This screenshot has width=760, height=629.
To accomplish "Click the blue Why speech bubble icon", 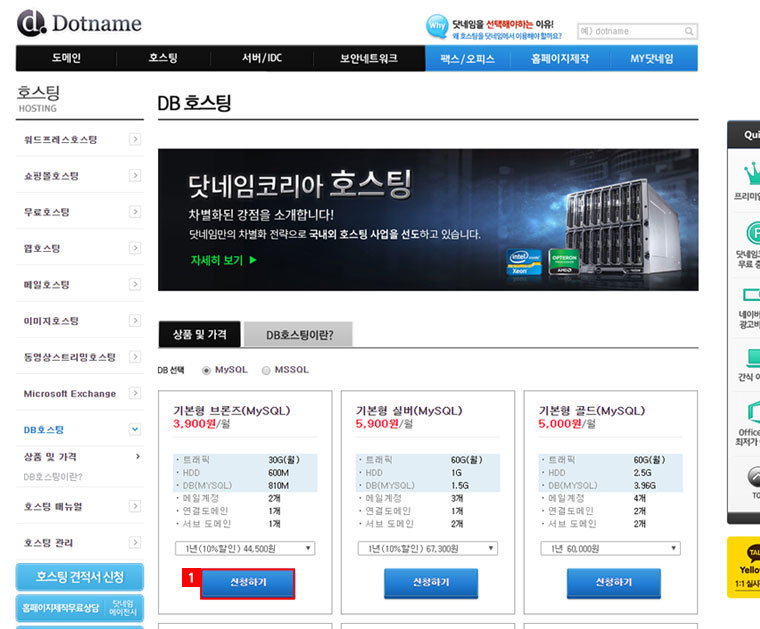I will (436, 27).
